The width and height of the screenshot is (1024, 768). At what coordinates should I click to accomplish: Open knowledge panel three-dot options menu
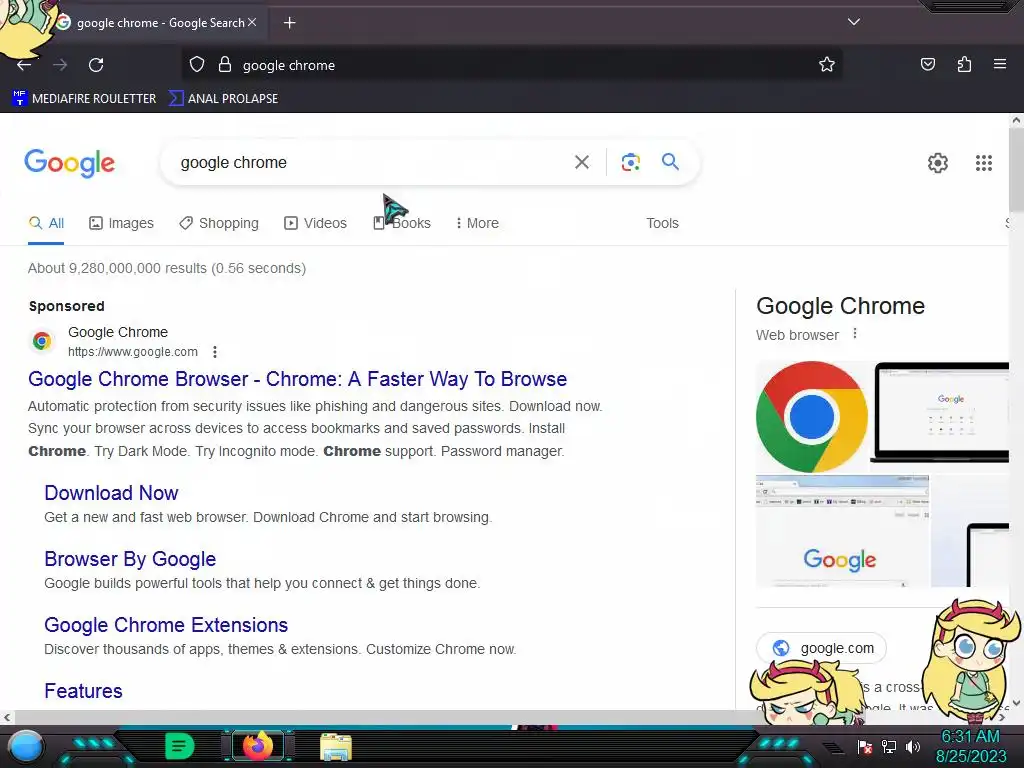(x=855, y=334)
